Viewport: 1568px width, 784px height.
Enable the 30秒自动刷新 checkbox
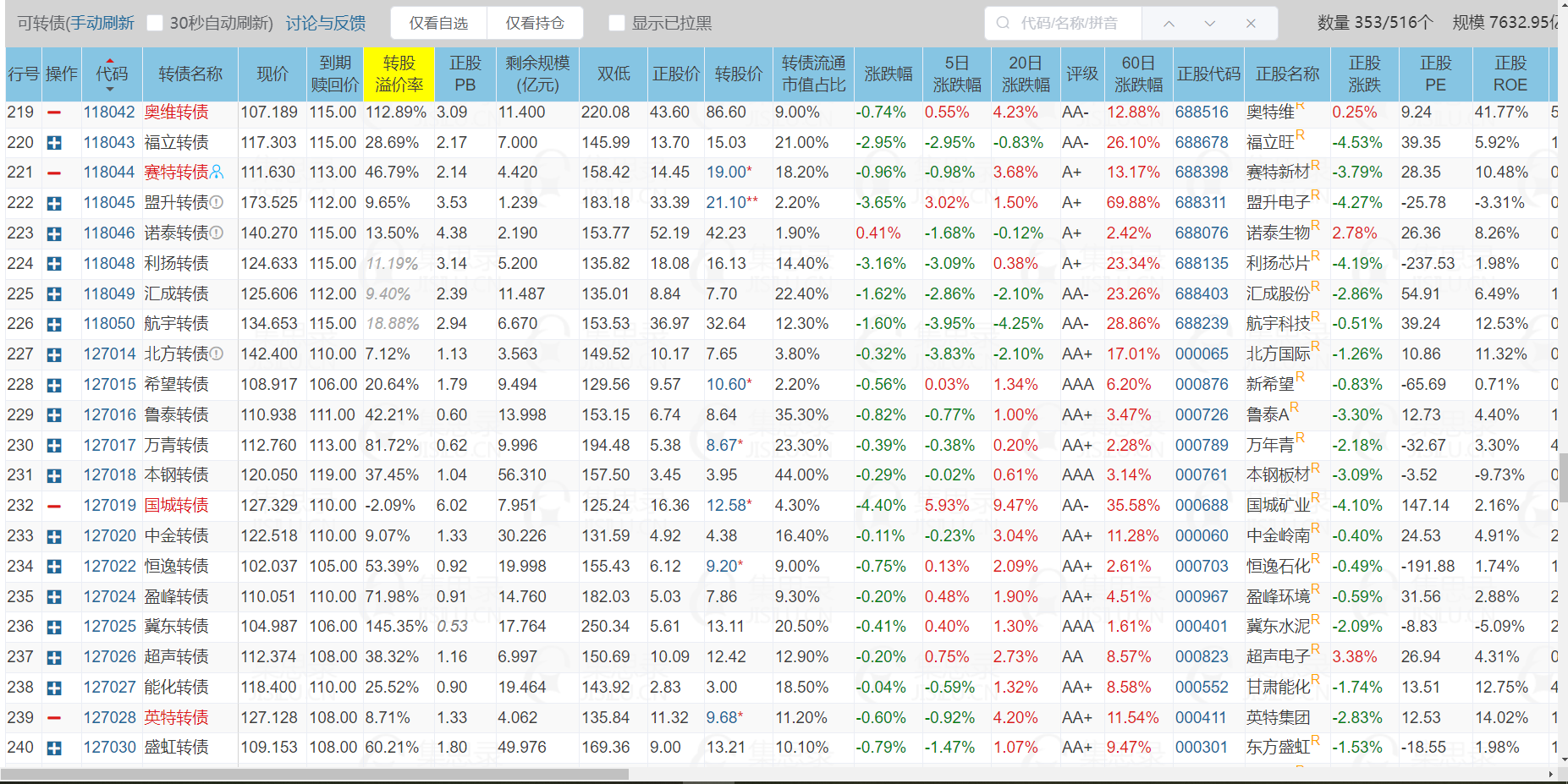point(155,23)
